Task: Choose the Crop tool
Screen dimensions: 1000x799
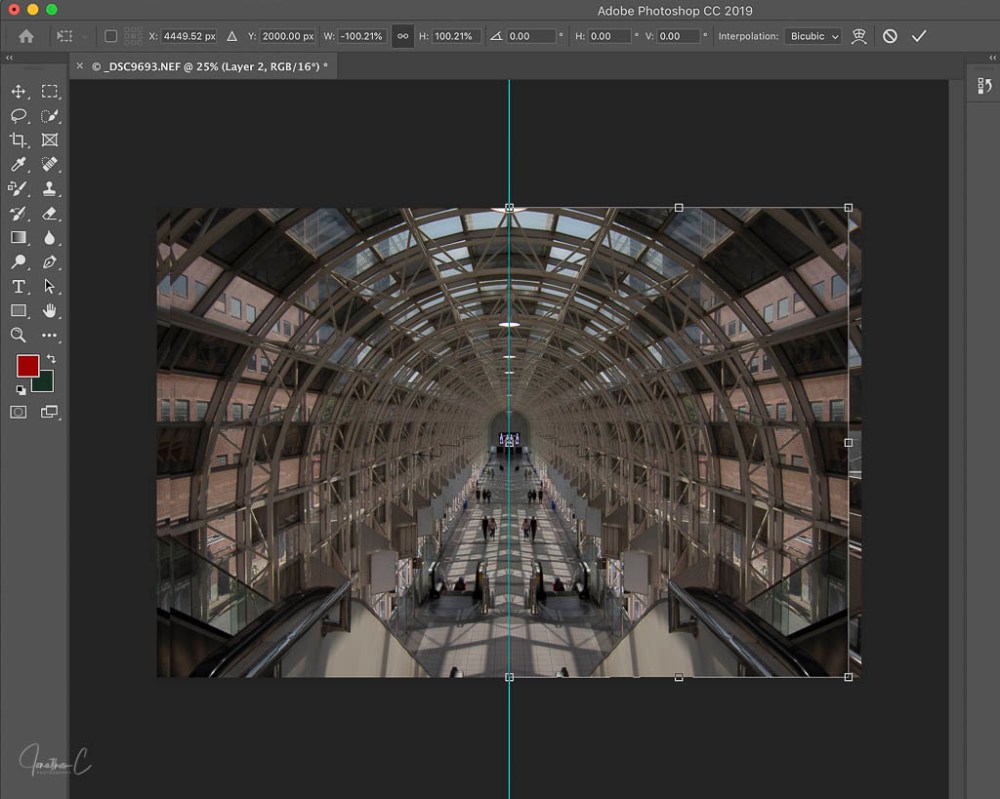Action: point(18,140)
